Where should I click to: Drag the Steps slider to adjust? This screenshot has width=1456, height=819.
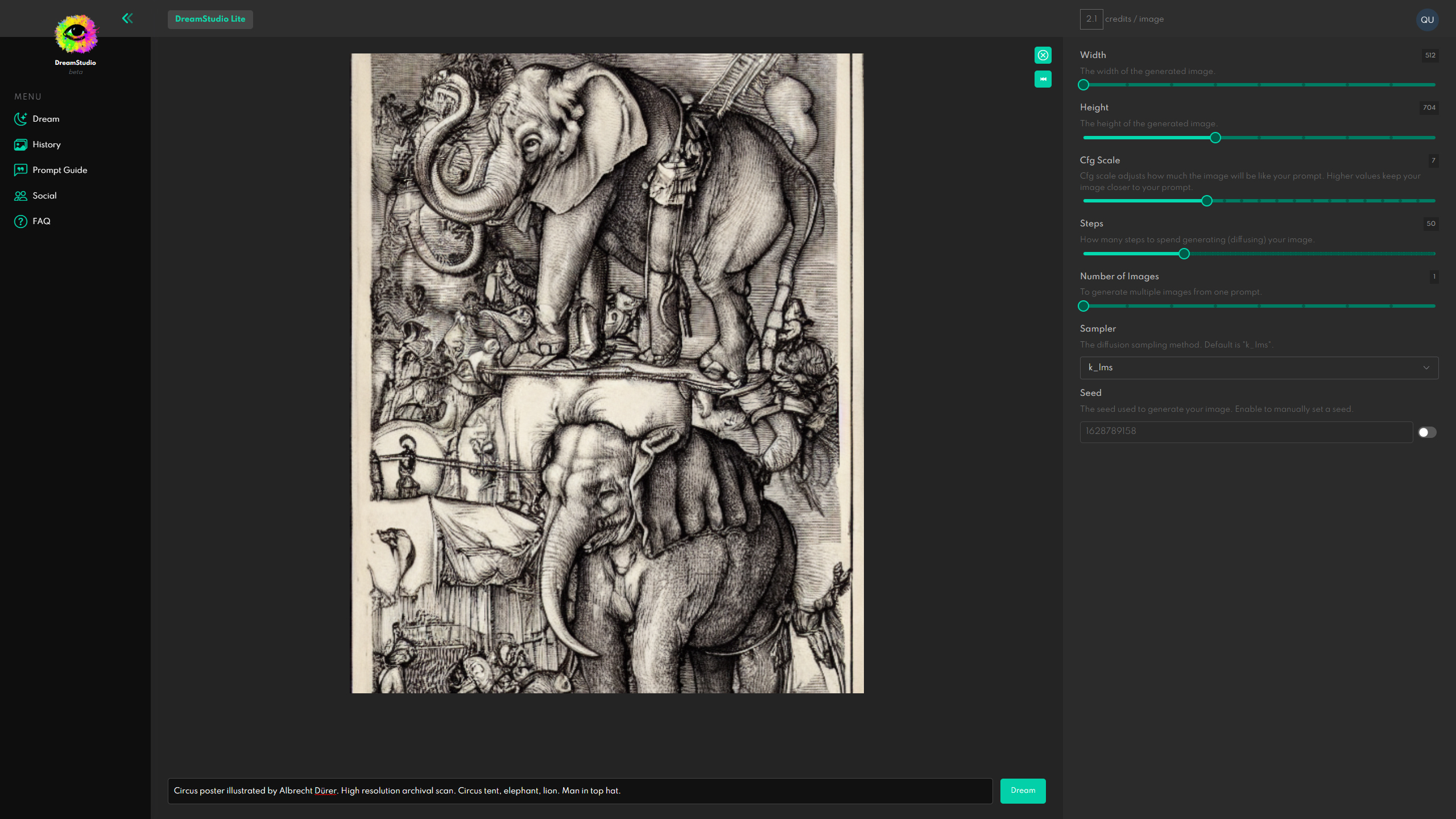point(1184,253)
